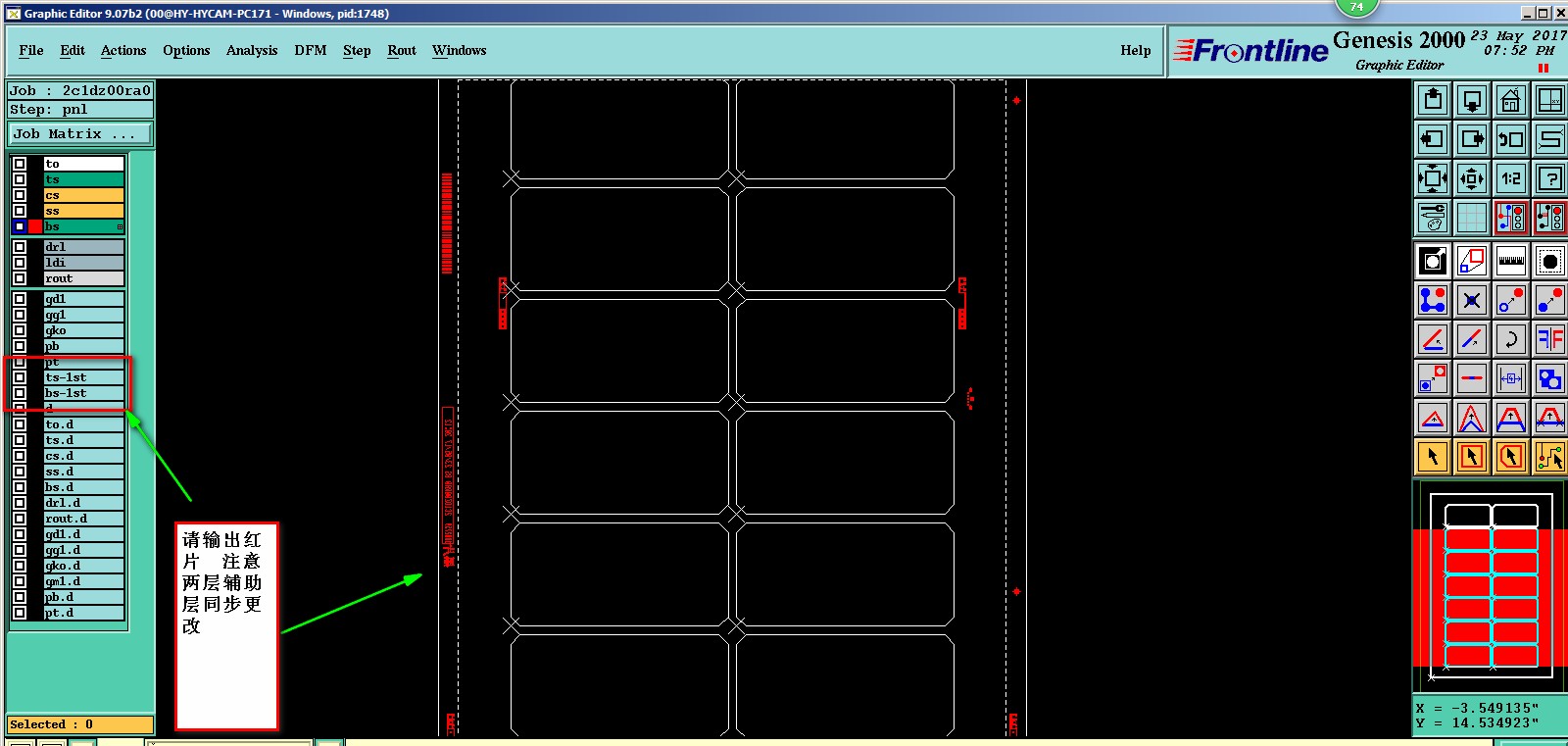Open the Analysis menu
This screenshot has height=746, width=1568.
pyautogui.click(x=252, y=51)
